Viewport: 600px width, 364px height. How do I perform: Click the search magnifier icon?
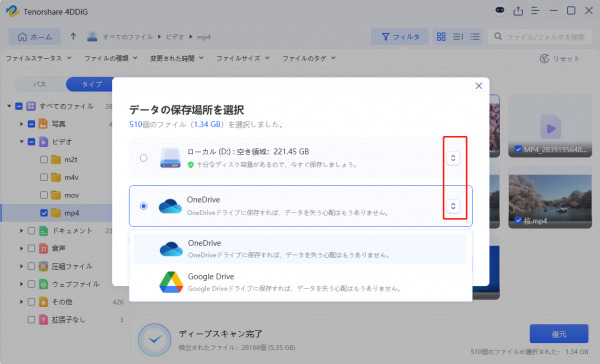coord(498,36)
